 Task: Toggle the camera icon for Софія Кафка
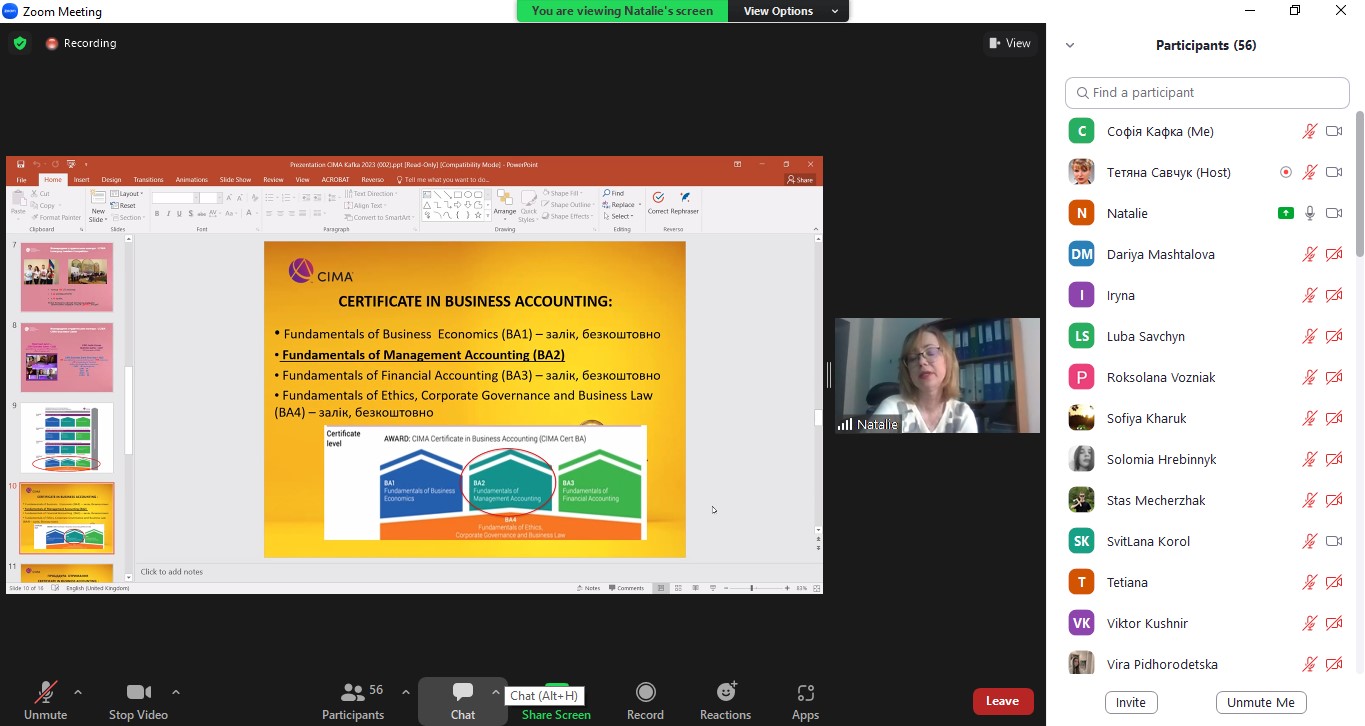[1333, 131]
